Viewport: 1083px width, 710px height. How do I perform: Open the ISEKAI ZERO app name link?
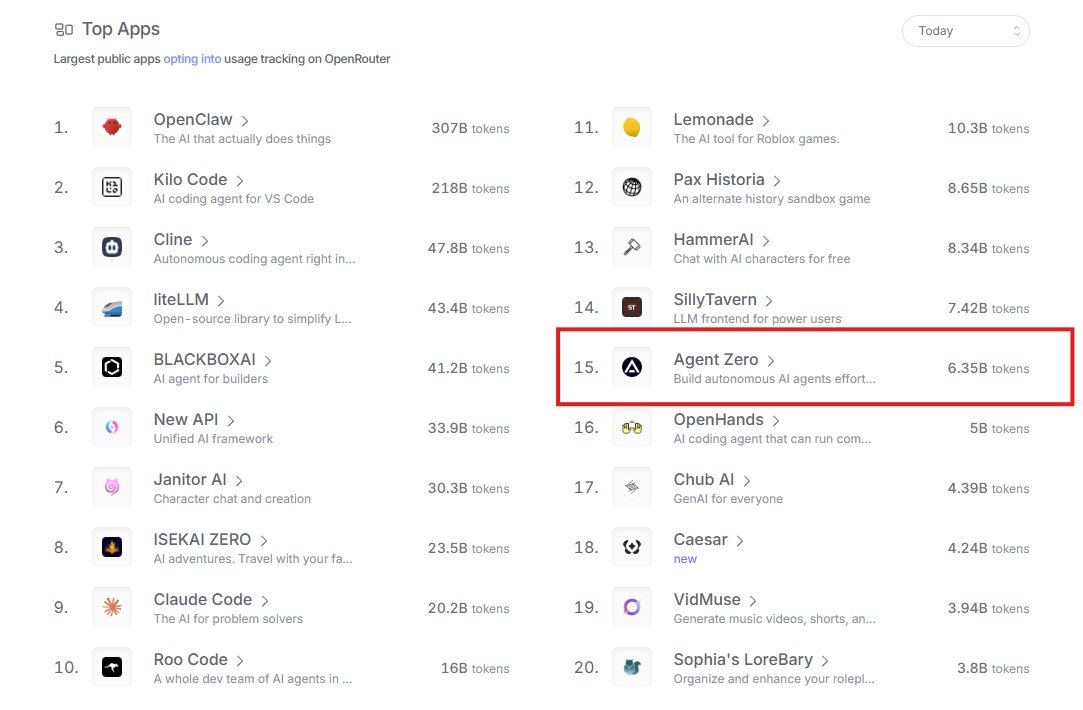tap(202, 539)
